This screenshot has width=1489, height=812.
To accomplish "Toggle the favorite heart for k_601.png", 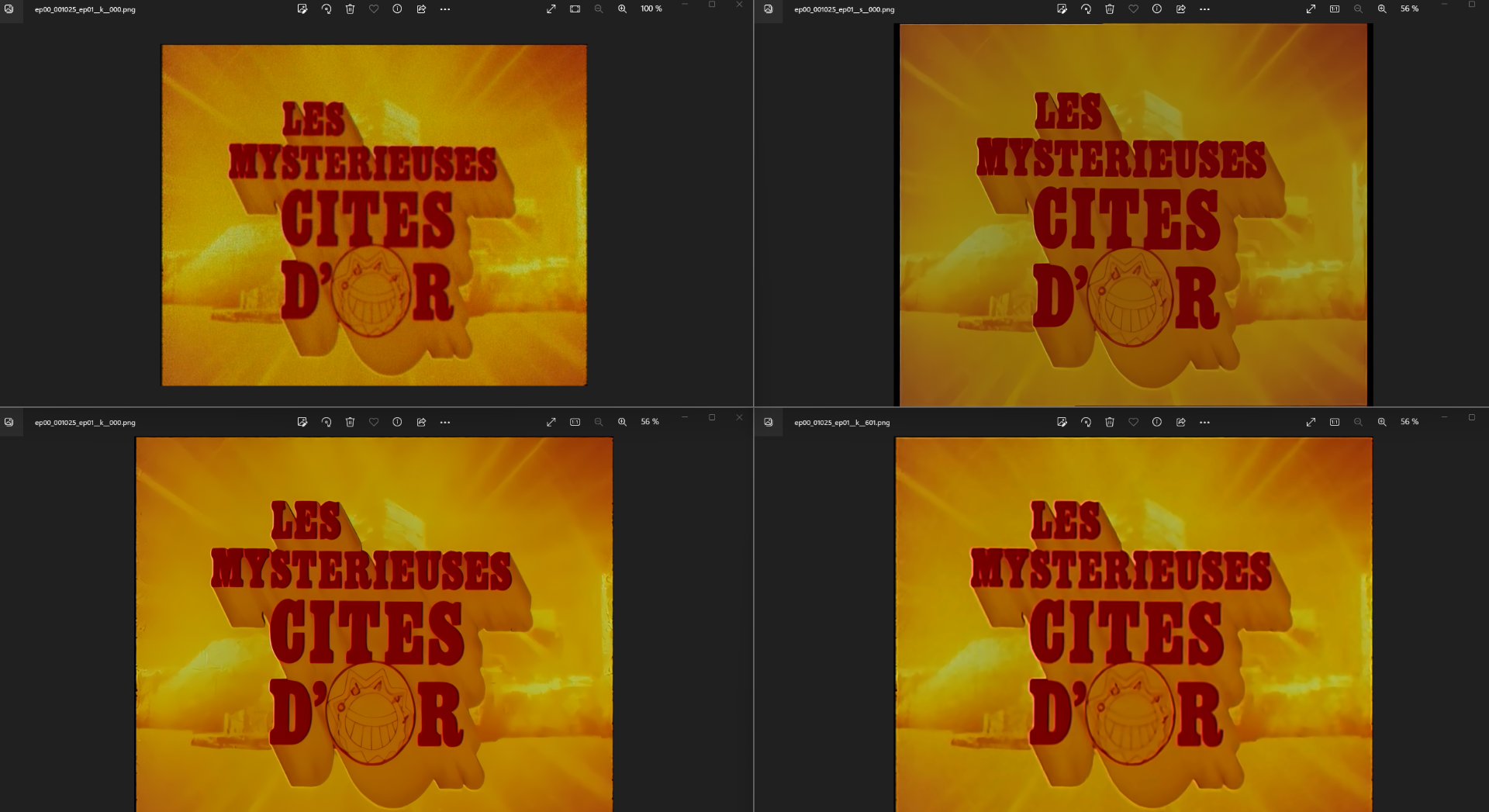I will 1133,422.
